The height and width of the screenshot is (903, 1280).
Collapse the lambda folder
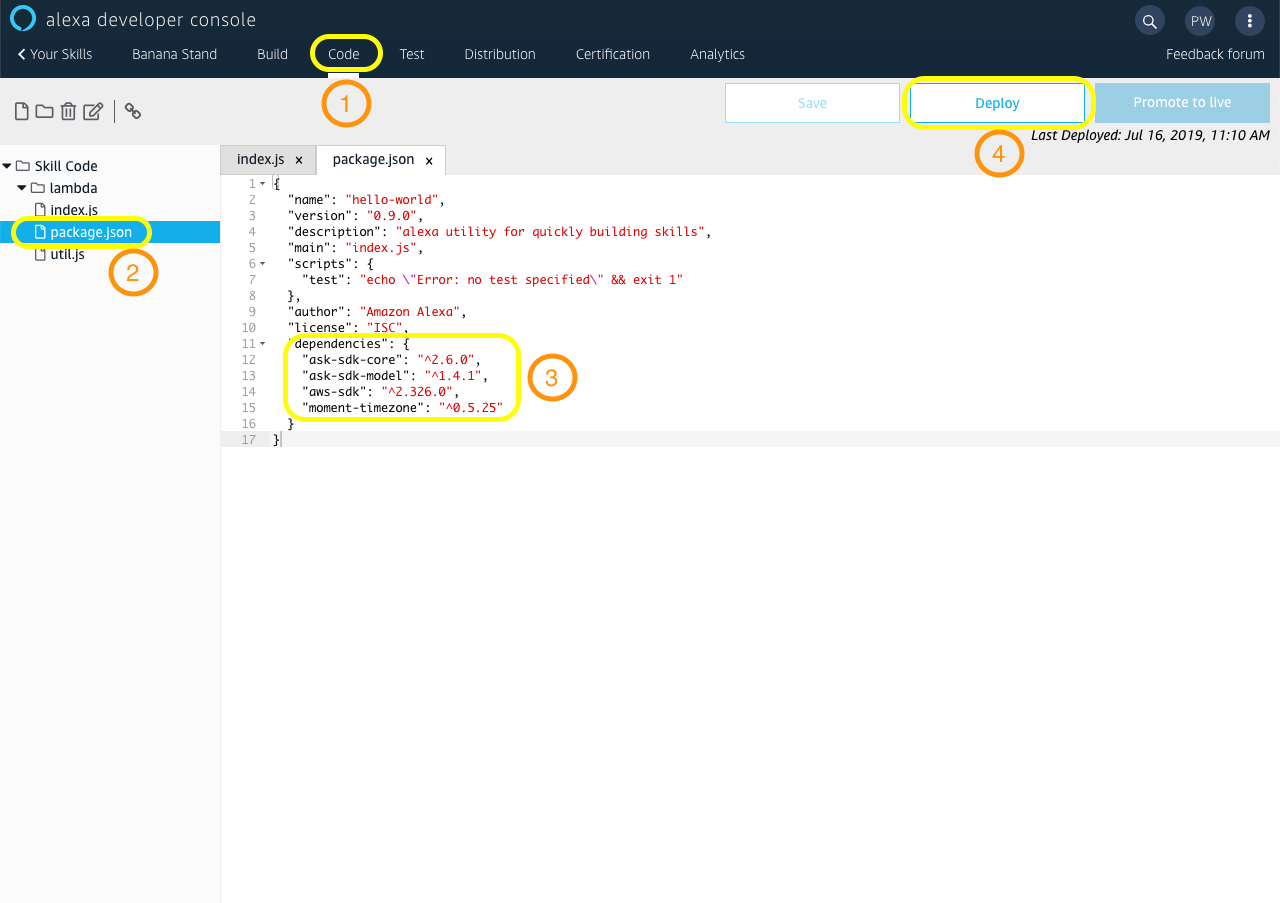click(x=20, y=187)
